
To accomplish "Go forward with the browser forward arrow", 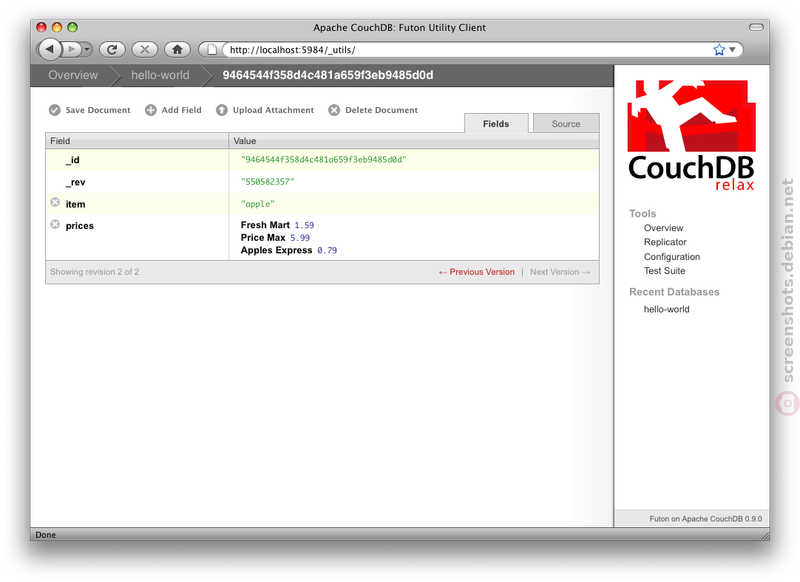I will point(71,49).
